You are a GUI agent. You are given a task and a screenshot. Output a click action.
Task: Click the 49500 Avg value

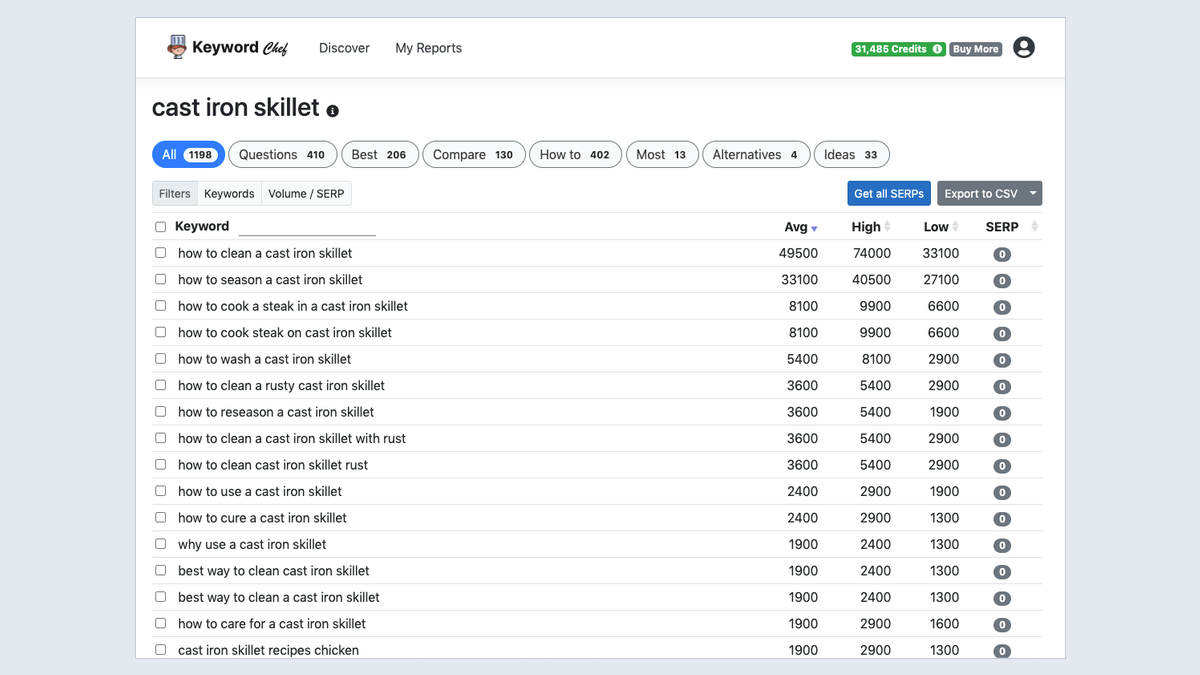click(799, 253)
